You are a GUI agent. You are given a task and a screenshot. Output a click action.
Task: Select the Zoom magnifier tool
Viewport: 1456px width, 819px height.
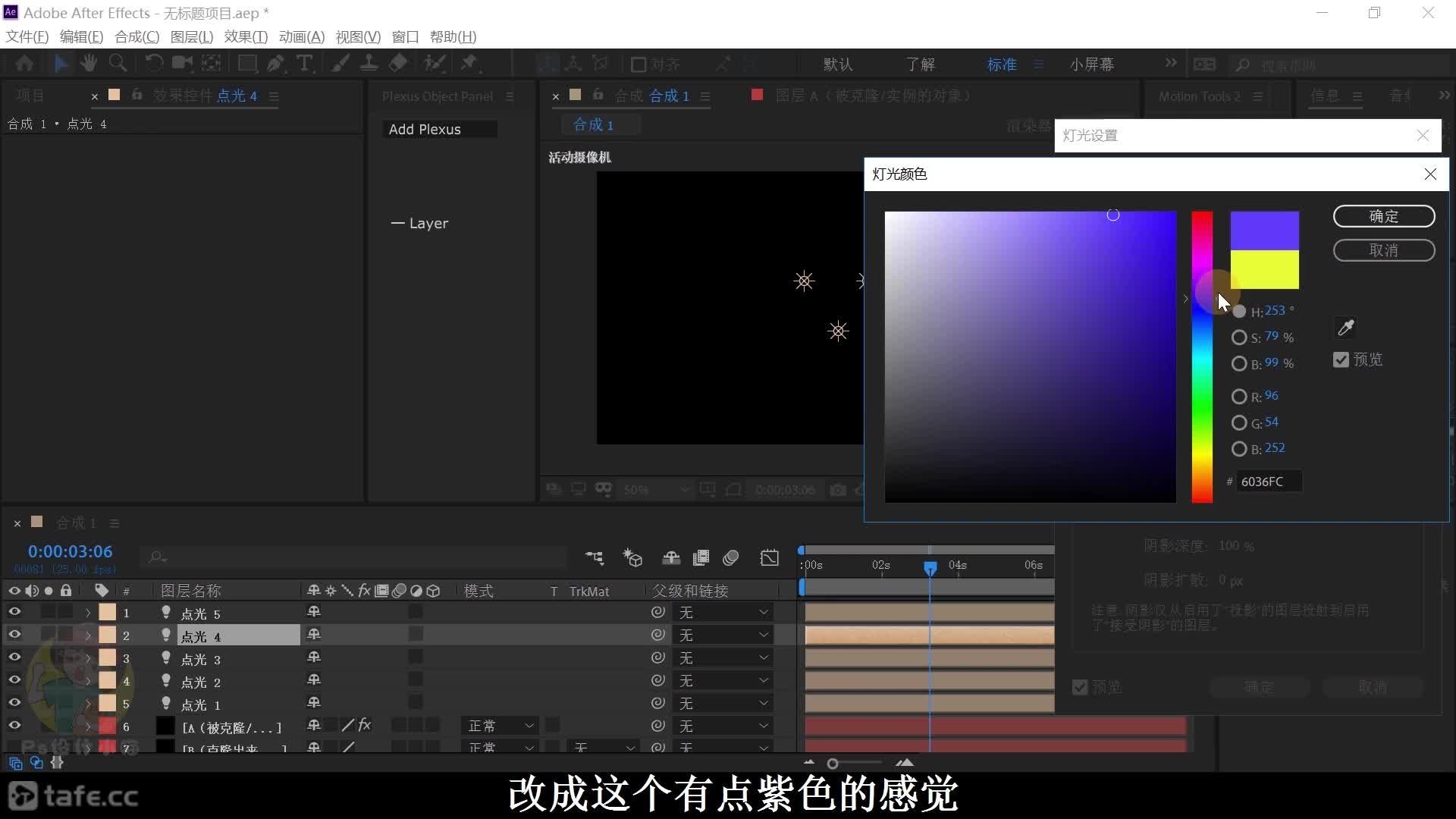pyautogui.click(x=118, y=64)
